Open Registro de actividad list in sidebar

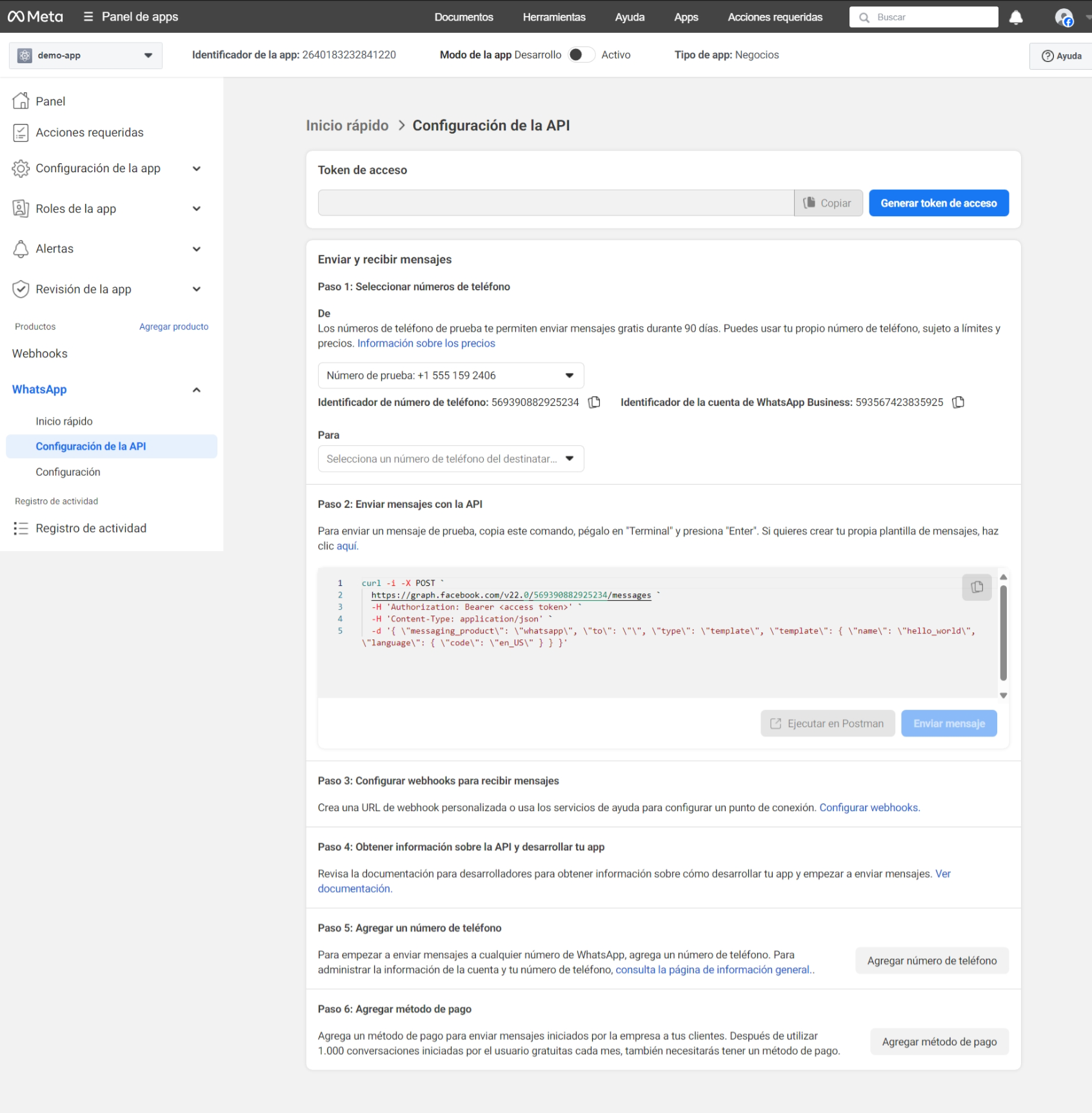point(90,528)
